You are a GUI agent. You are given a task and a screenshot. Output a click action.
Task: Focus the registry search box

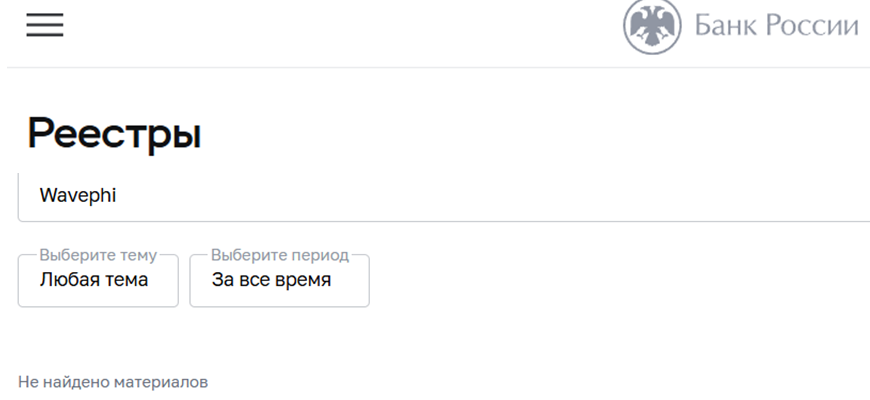[x=444, y=196]
